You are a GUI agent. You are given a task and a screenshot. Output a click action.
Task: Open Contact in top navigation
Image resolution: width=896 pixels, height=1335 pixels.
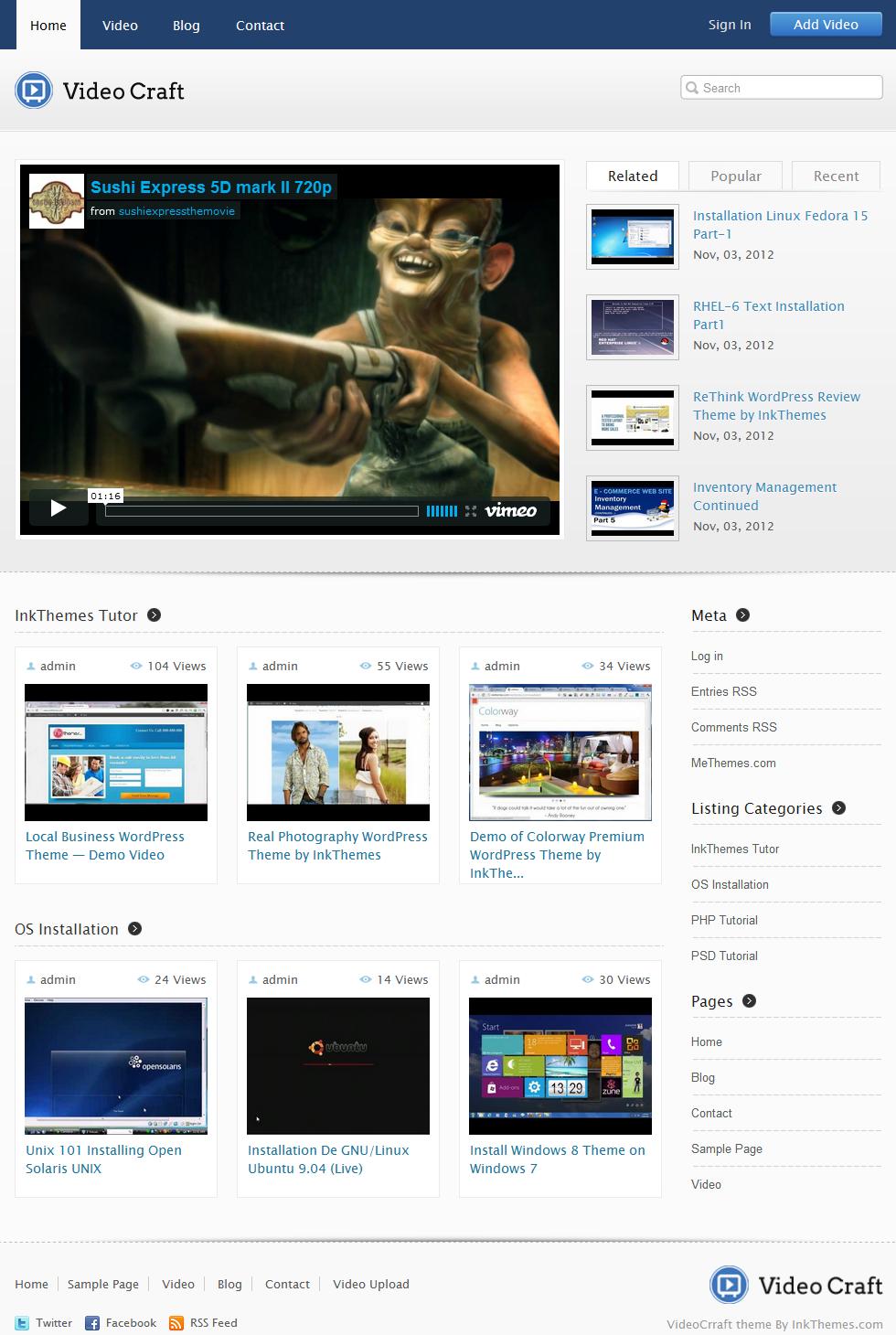(x=260, y=25)
